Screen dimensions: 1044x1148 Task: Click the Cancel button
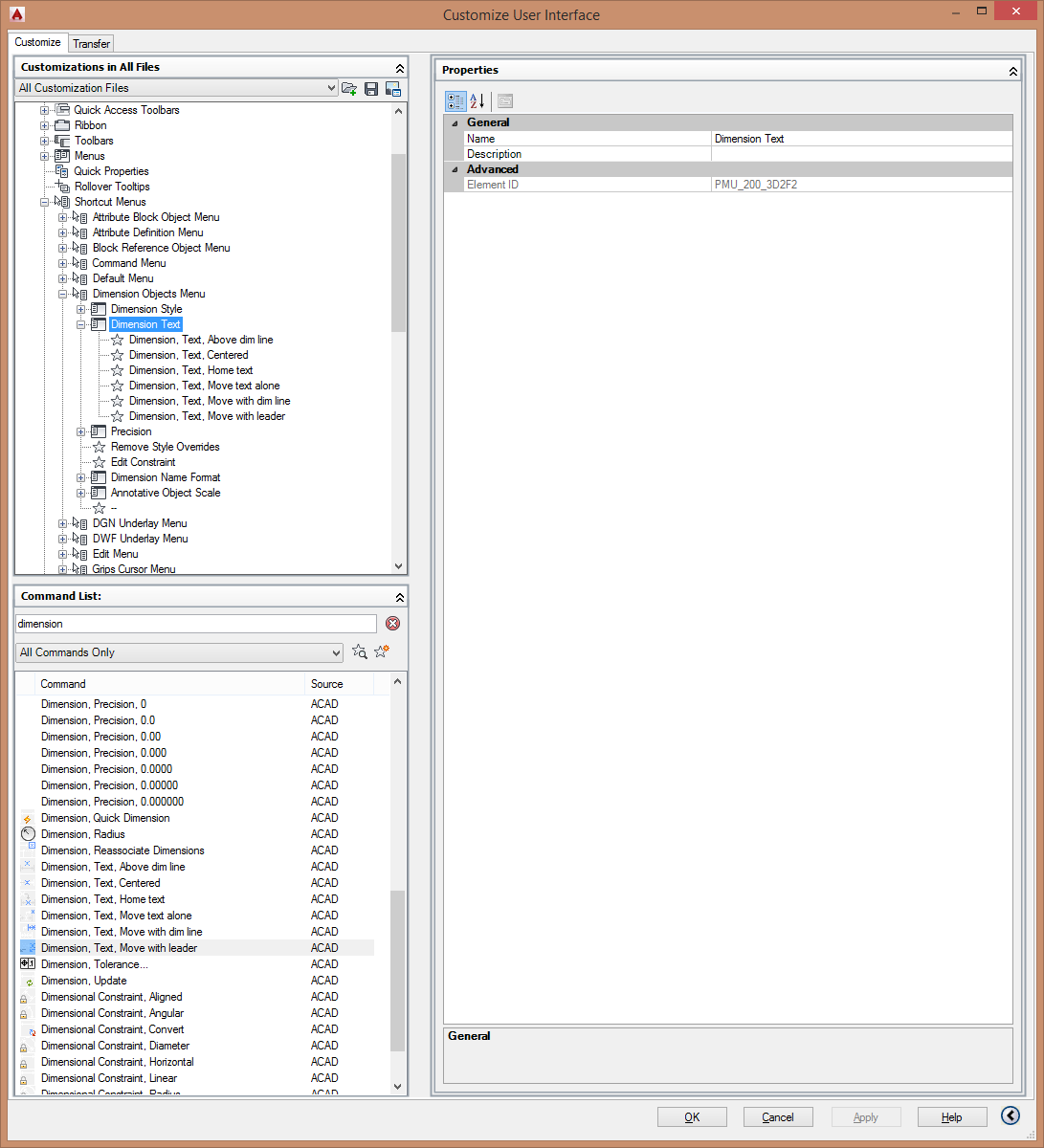[x=778, y=1116]
